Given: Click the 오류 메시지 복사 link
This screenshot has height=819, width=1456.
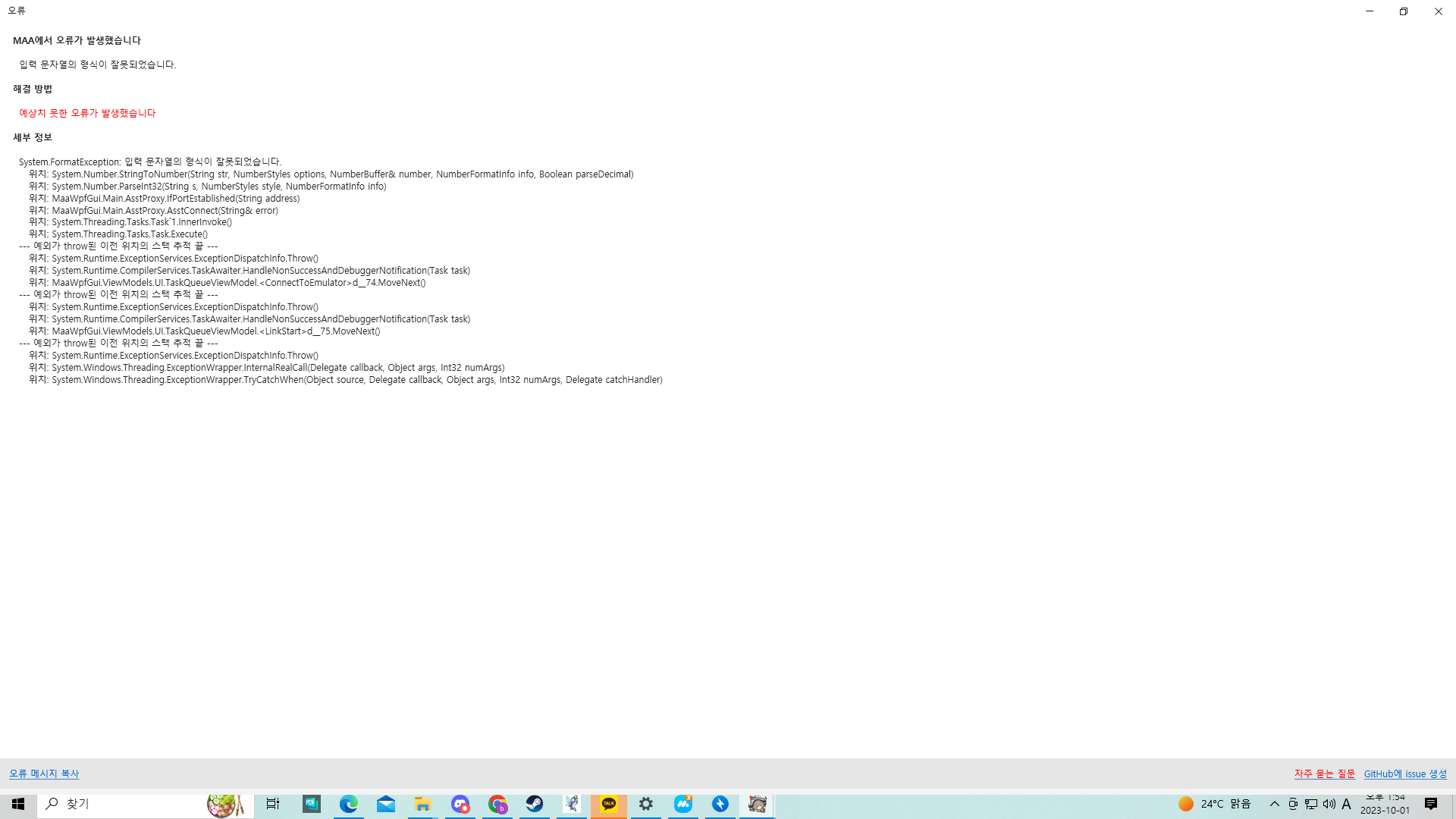Looking at the screenshot, I should click(44, 773).
